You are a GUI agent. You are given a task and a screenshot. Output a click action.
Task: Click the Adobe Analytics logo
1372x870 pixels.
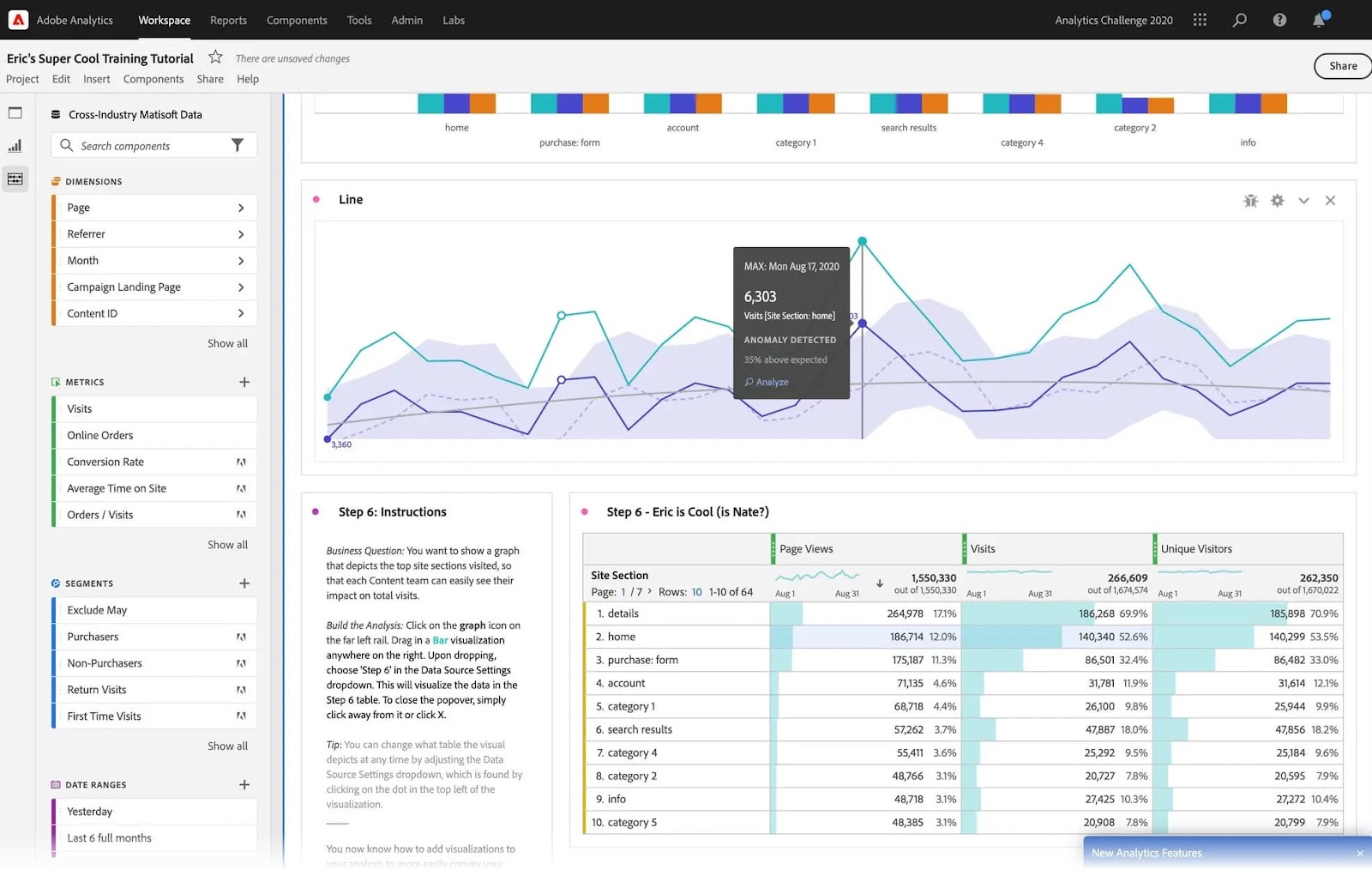click(x=18, y=19)
